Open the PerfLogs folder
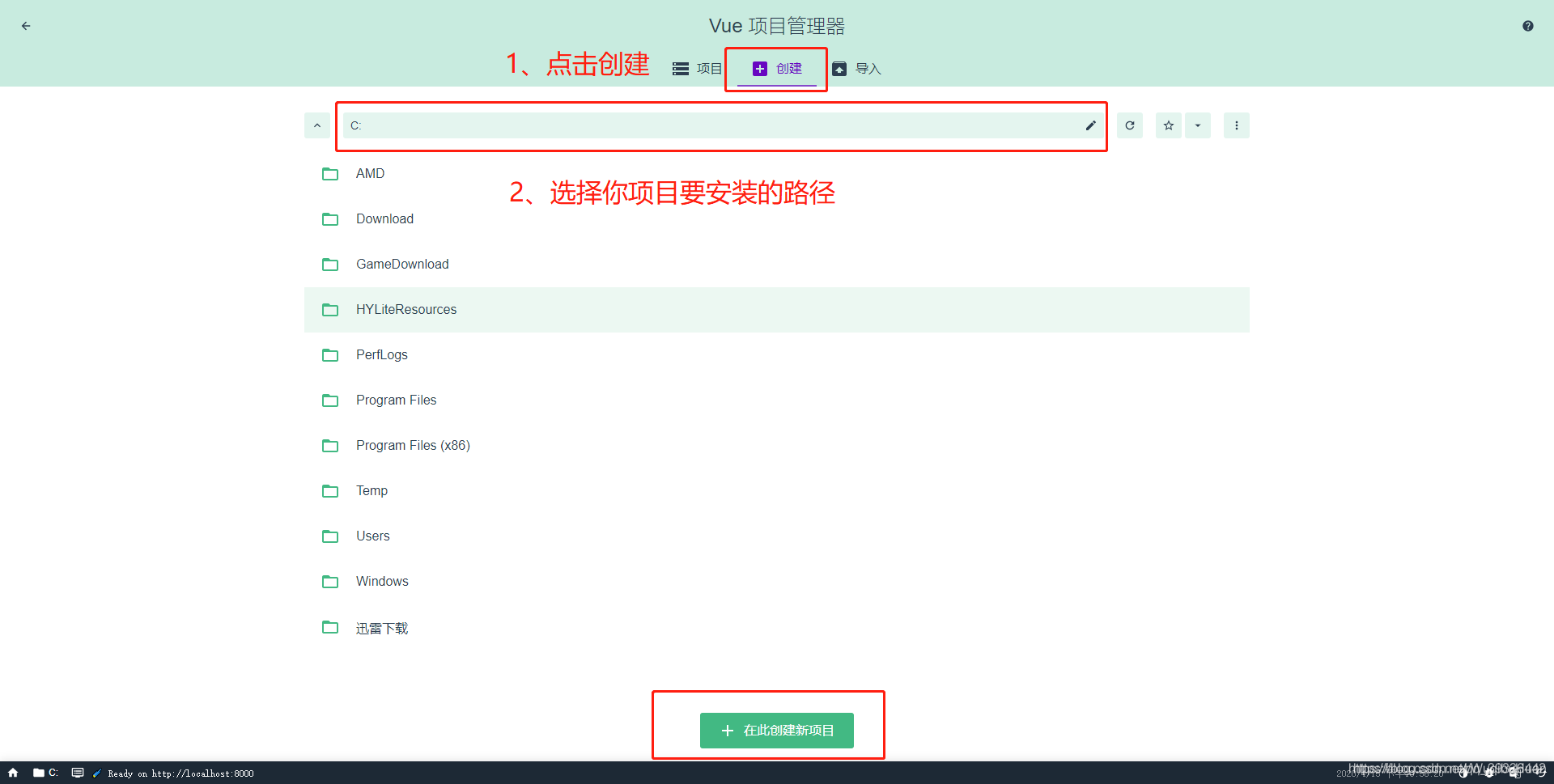The height and width of the screenshot is (784, 1554). point(777,355)
